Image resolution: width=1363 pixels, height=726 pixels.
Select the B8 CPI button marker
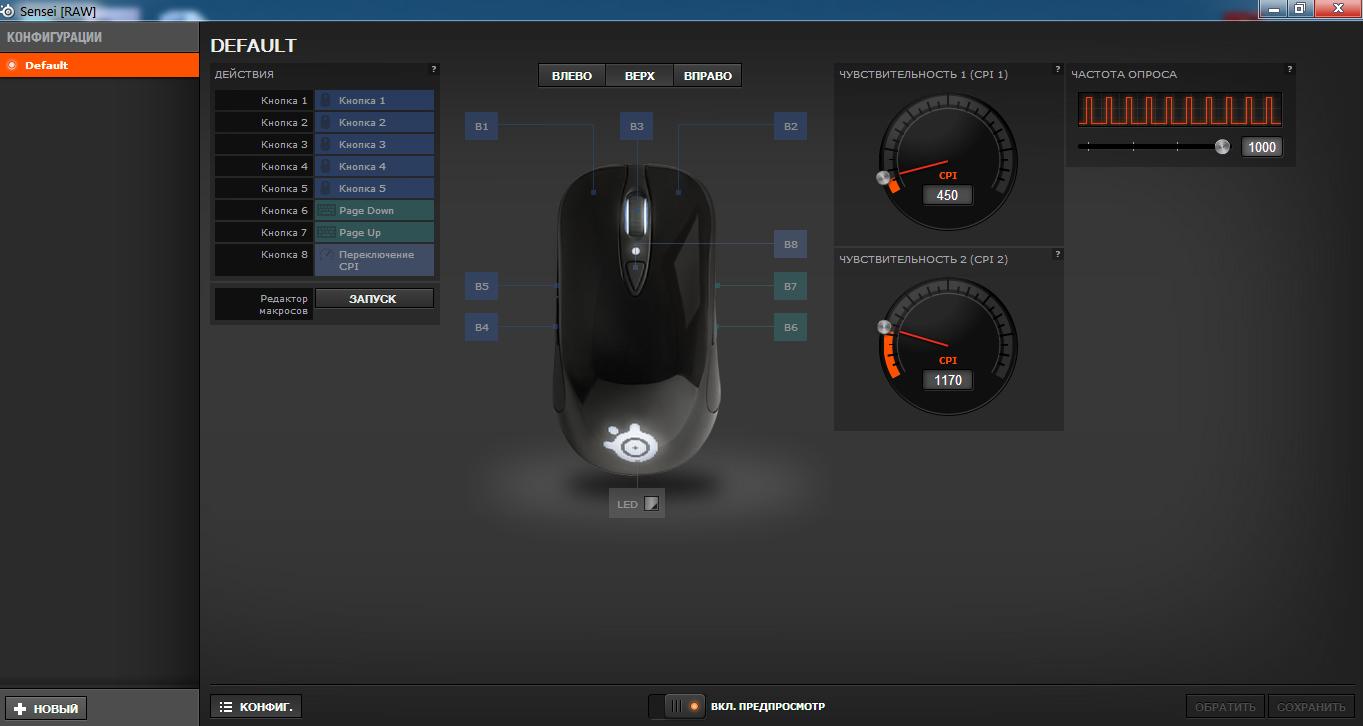click(x=791, y=244)
